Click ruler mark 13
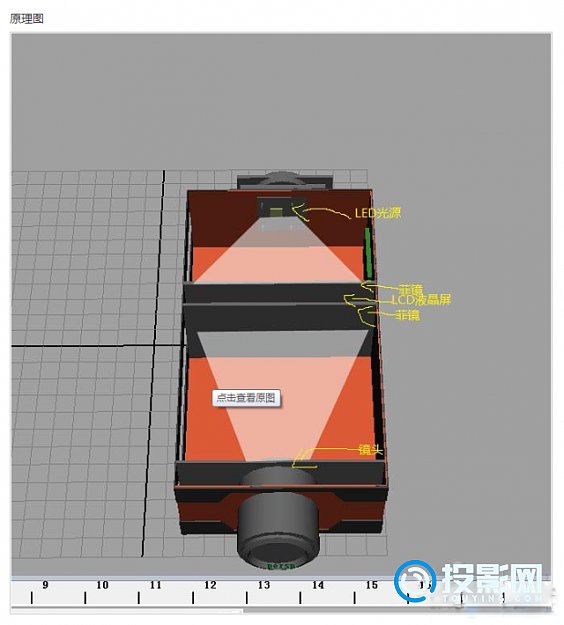Viewport: 564px width, 625px height. [x=264, y=585]
